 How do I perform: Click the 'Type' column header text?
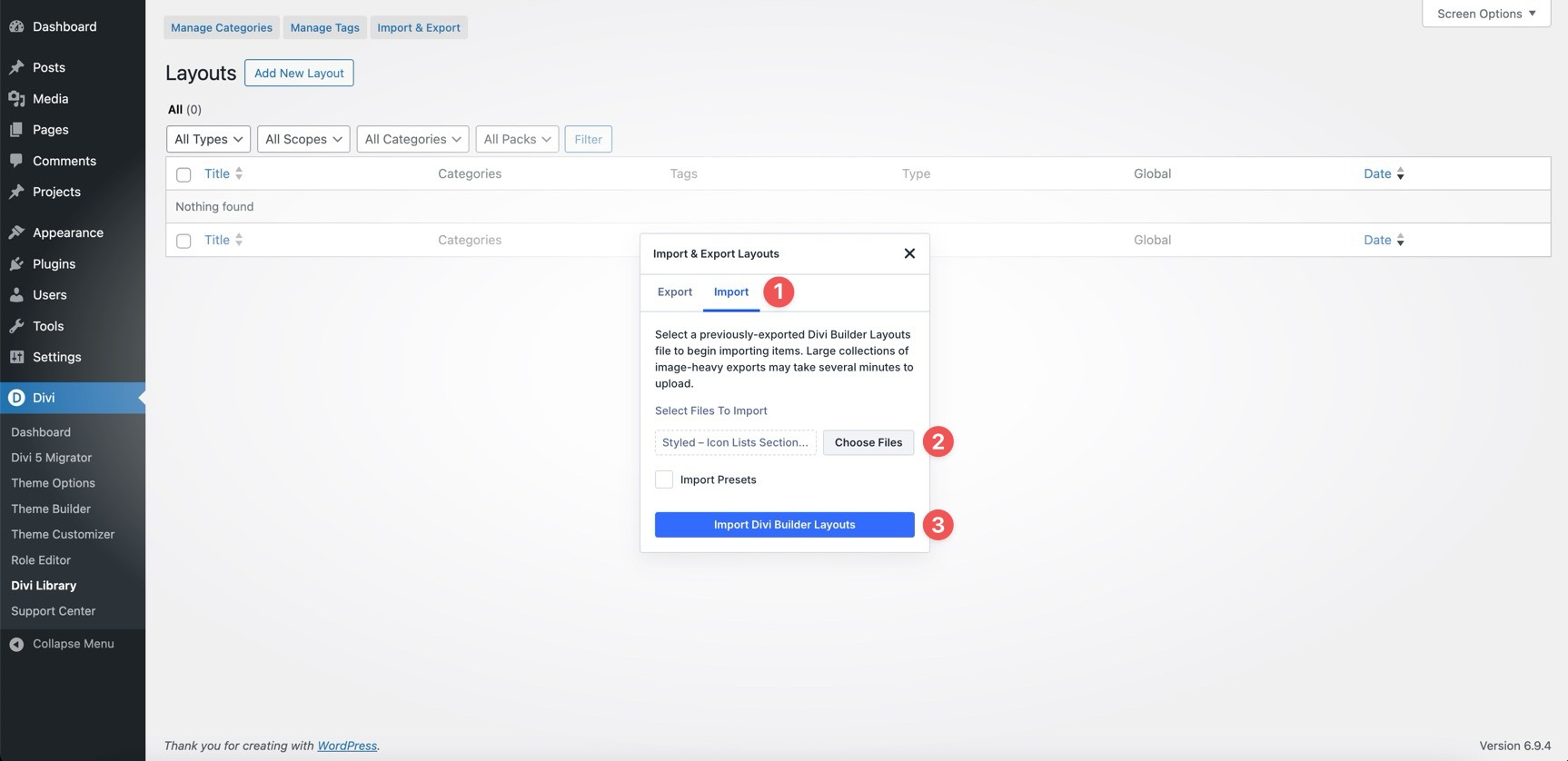tap(916, 173)
